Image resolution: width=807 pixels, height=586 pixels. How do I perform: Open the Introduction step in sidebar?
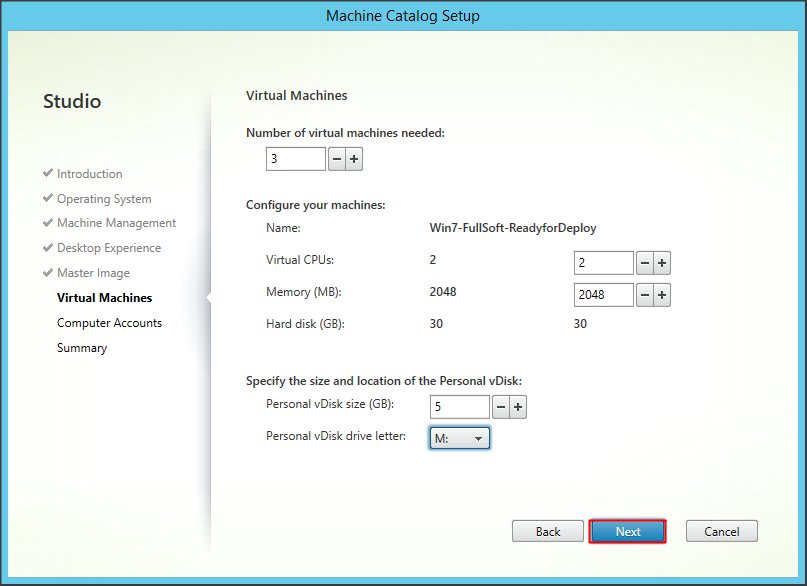click(x=89, y=174)
